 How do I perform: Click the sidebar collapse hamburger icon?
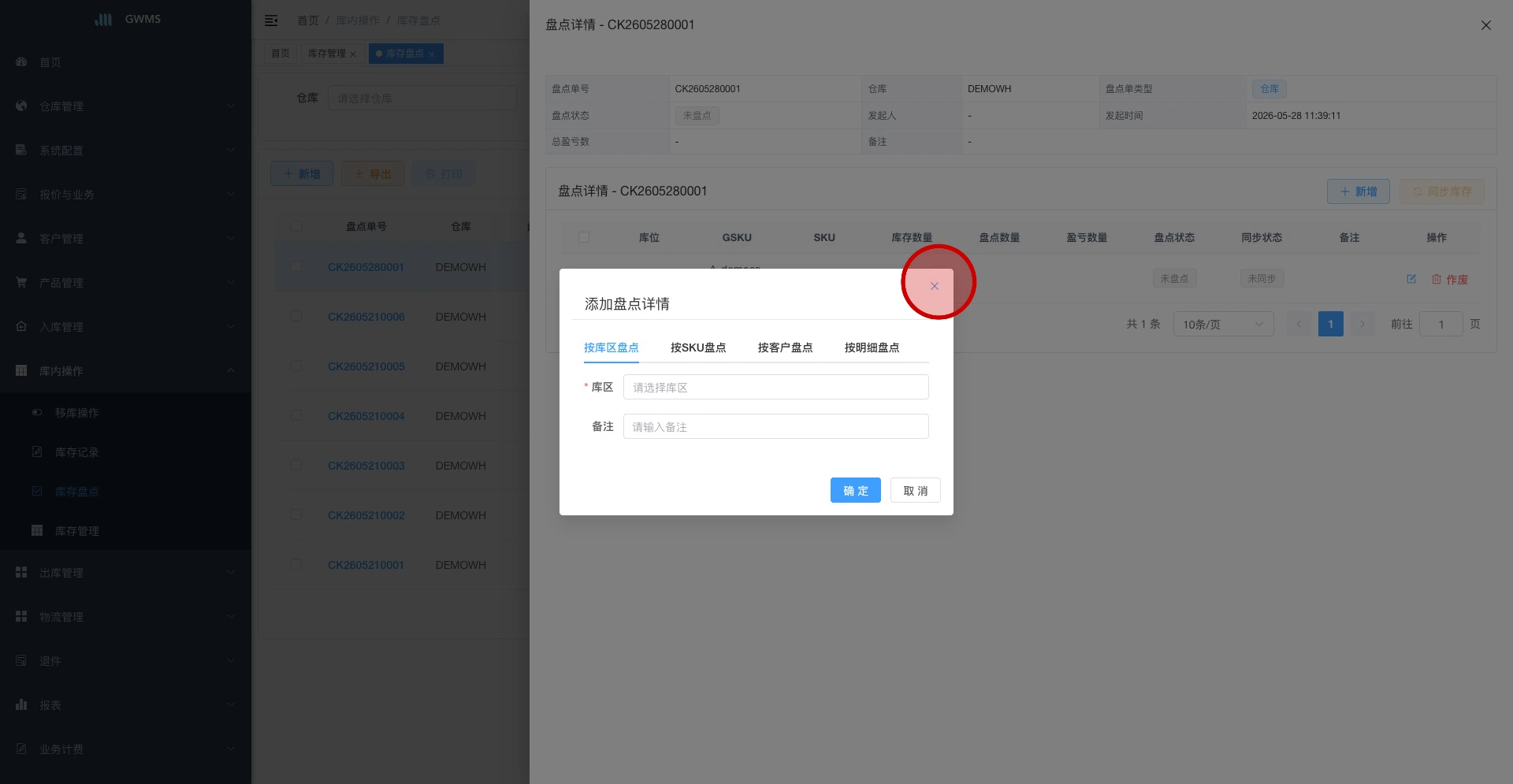pyautogui.click(x=271, y=20)
